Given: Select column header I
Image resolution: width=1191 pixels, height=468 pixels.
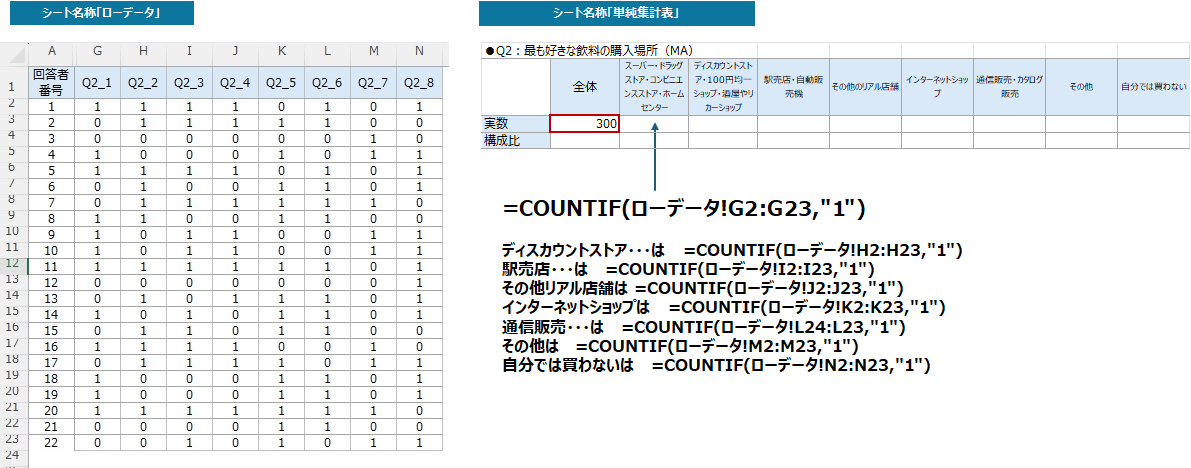Looking at the screenshot, I should pos(190,51).
